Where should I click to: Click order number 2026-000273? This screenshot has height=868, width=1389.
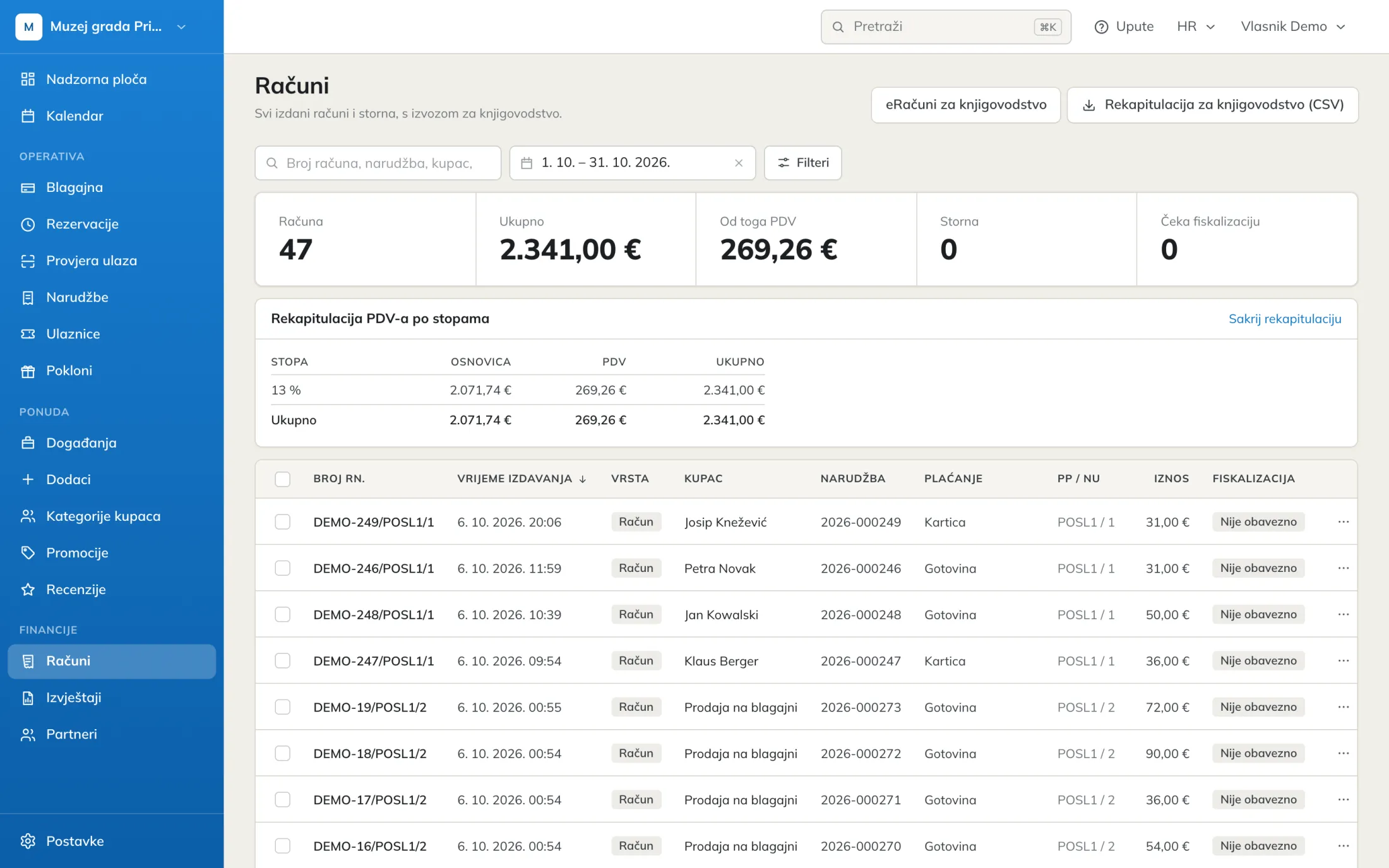(861, 707)
